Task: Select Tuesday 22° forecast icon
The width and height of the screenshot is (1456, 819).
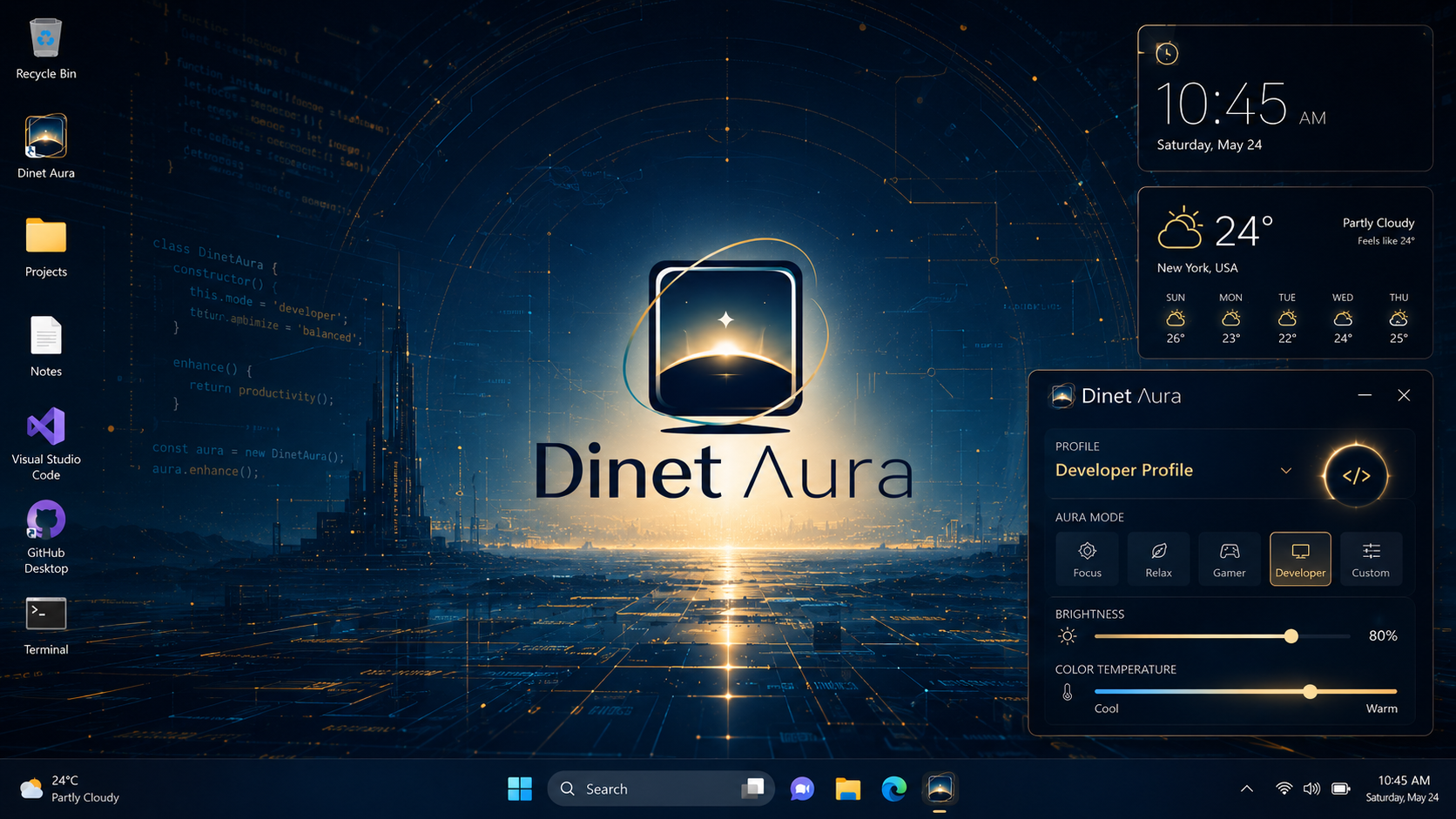Action: pos(1287,319)
